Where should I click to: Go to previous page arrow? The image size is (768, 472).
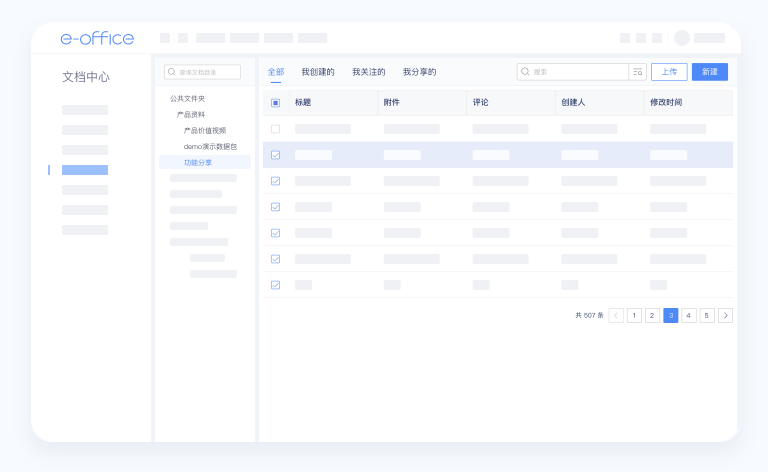[x=616, y=315]
